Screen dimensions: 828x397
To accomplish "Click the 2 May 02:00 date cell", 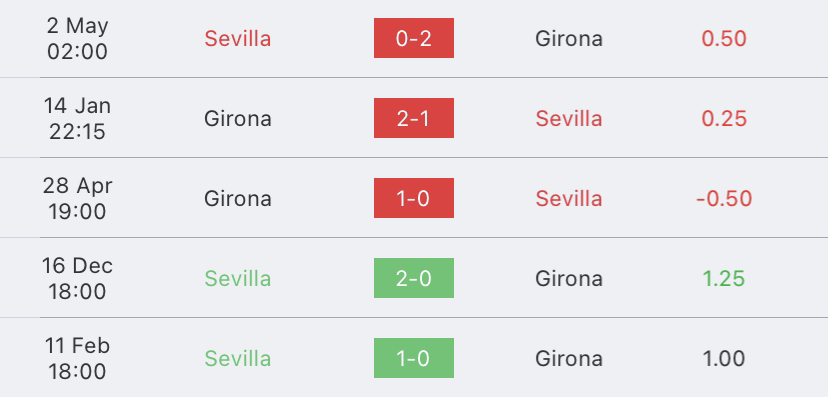I will tap(78, 39).
